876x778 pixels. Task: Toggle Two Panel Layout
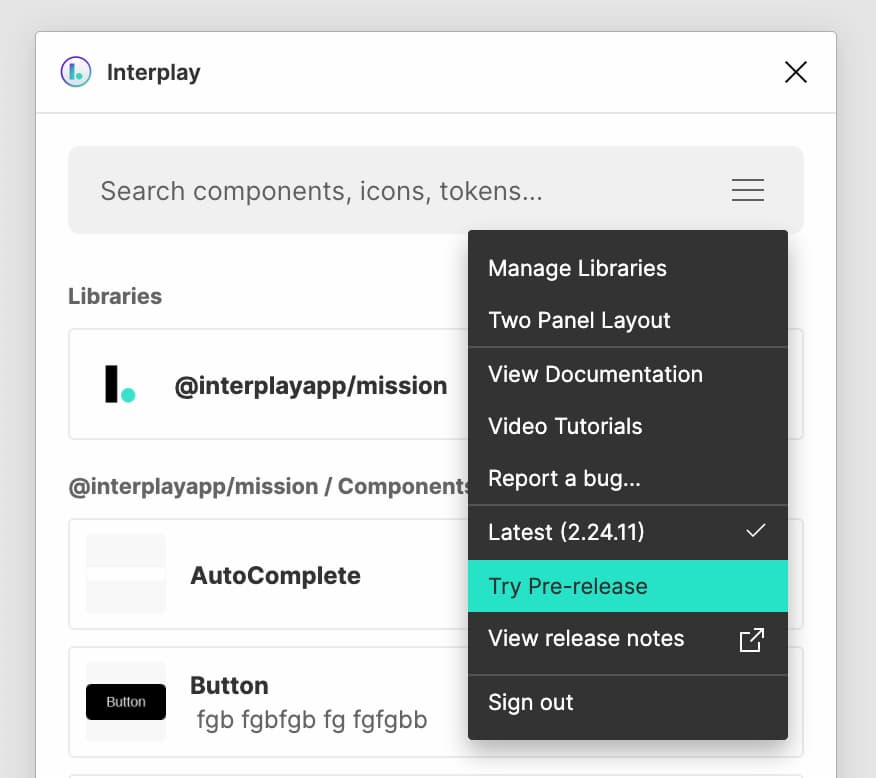(628, 321)
